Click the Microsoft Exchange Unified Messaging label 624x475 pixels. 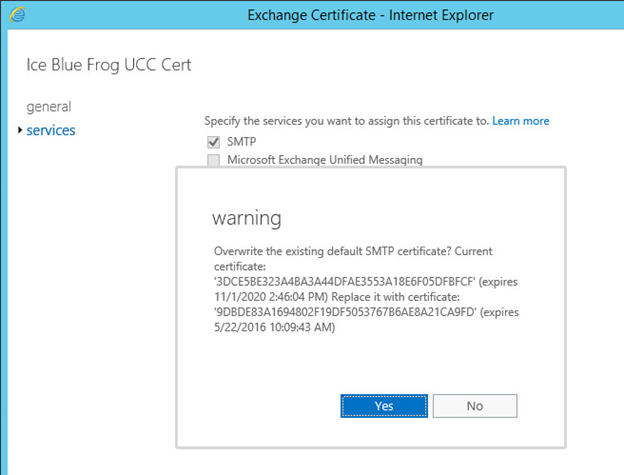[325, 160]
